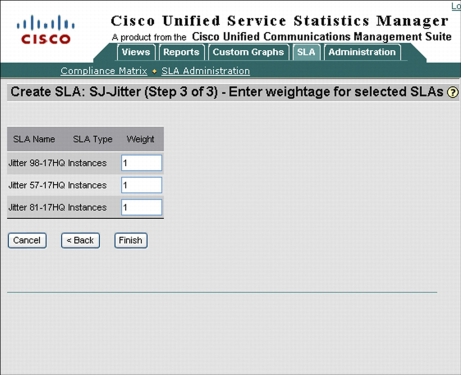Click the SLA Name column header
Image resolution: width=463 pixels, height=376 pixels.
[x=34, y=139]
